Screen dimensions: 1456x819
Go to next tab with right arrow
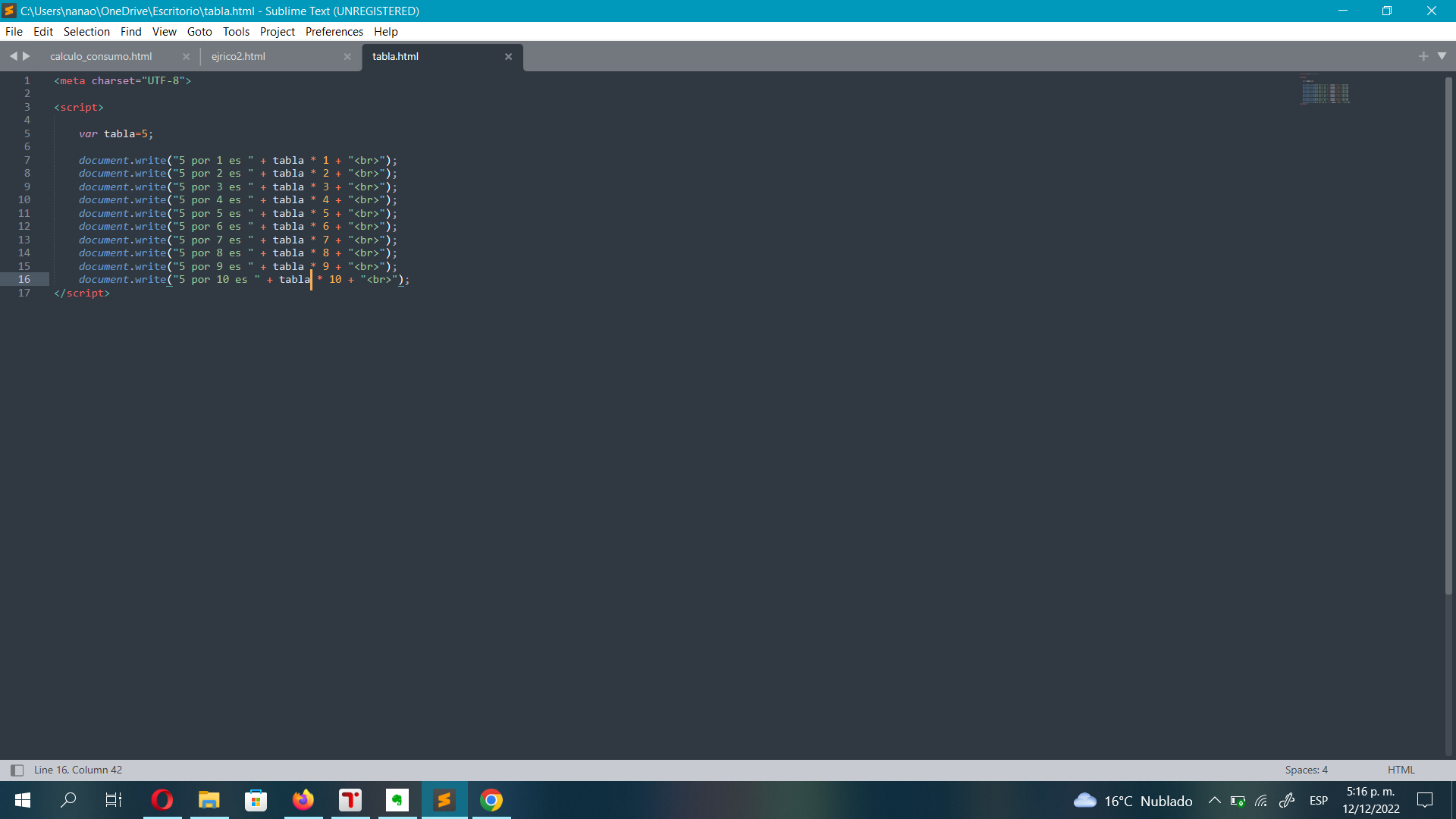[27, 56]
